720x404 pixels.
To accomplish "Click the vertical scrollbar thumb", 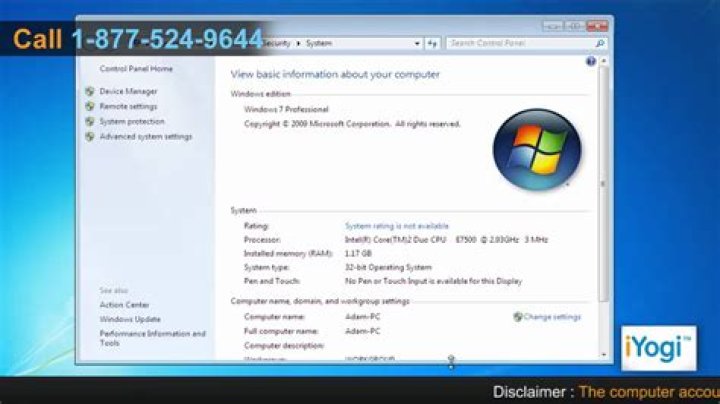I will coord(604,184).
